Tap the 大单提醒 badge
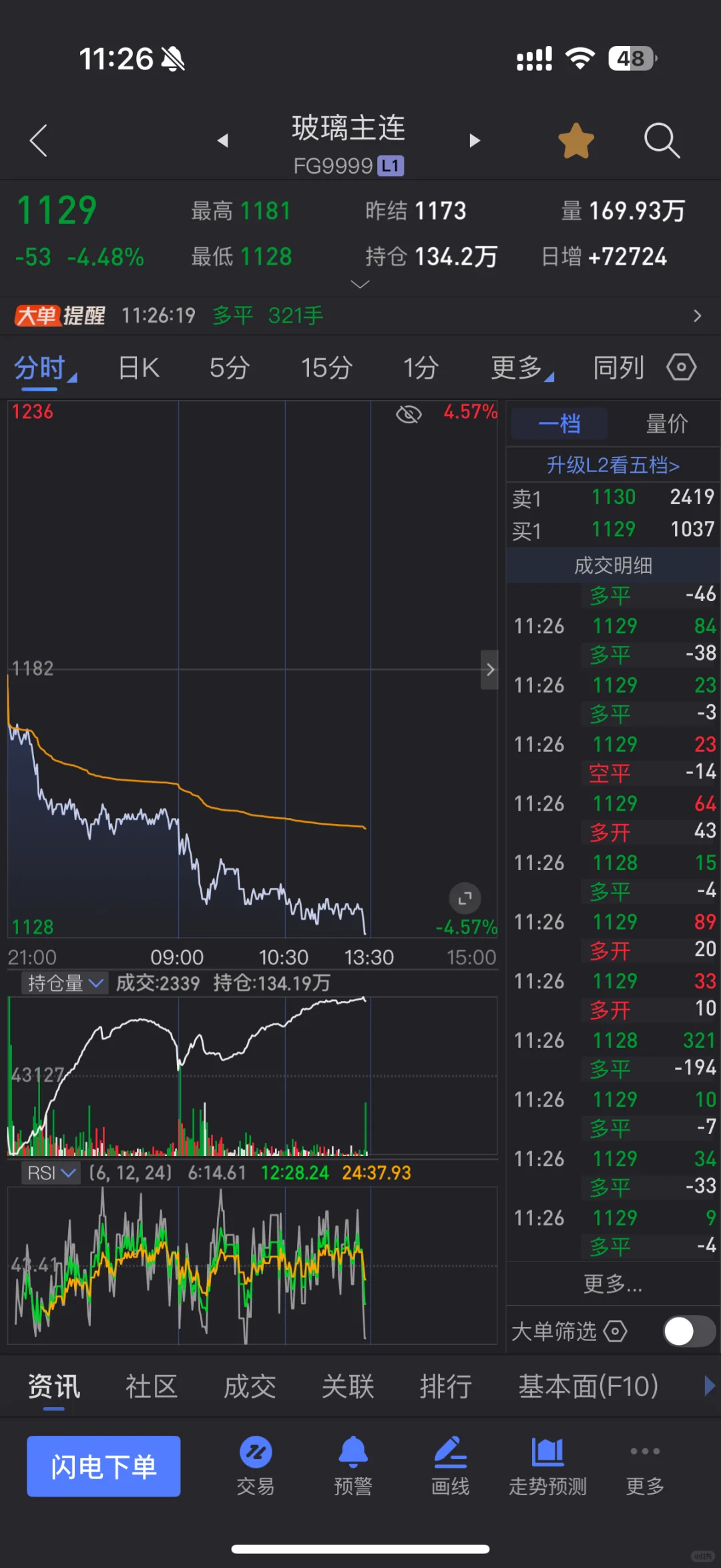721x1568 pixels. coord(60,315)
